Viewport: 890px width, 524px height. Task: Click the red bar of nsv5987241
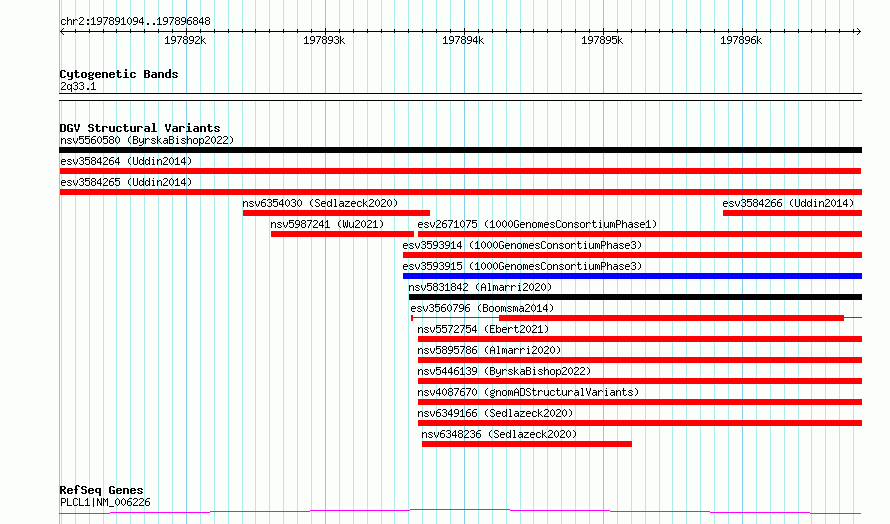[x=342, y=234]
